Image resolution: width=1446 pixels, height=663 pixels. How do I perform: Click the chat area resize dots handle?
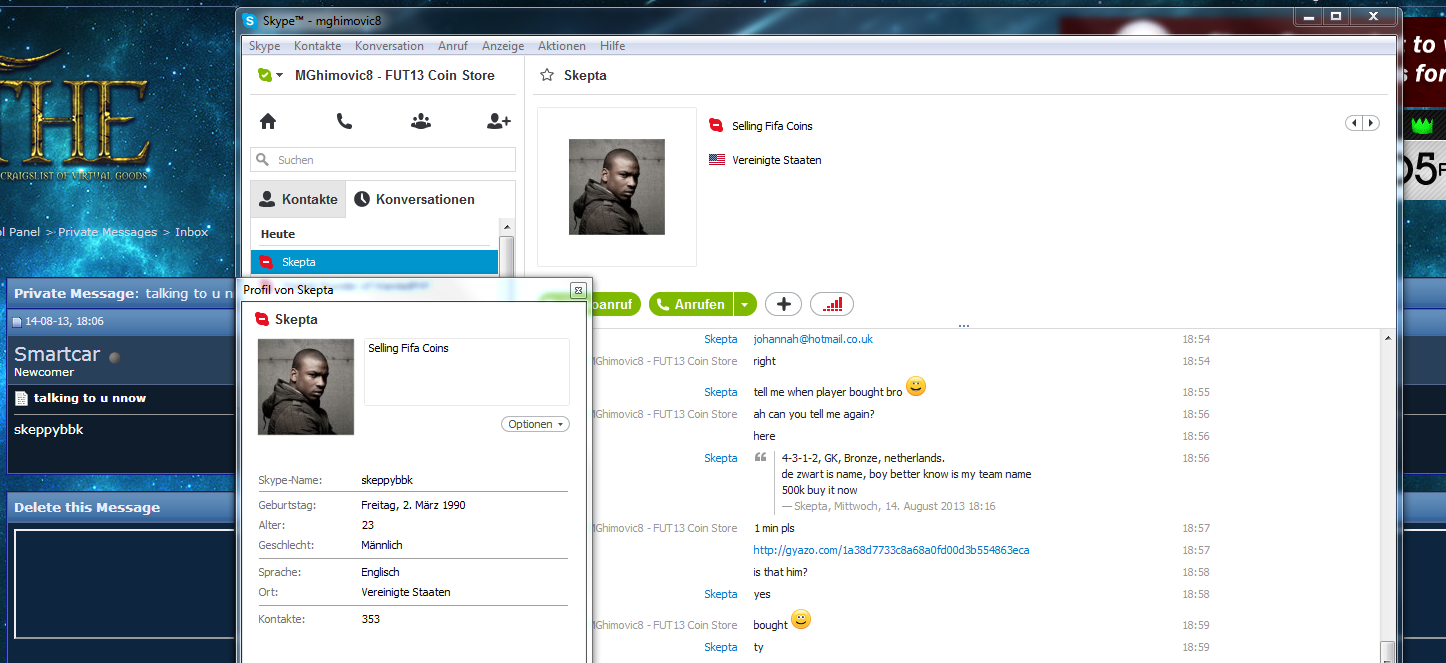pyautogui.click(x=964, y=326)
